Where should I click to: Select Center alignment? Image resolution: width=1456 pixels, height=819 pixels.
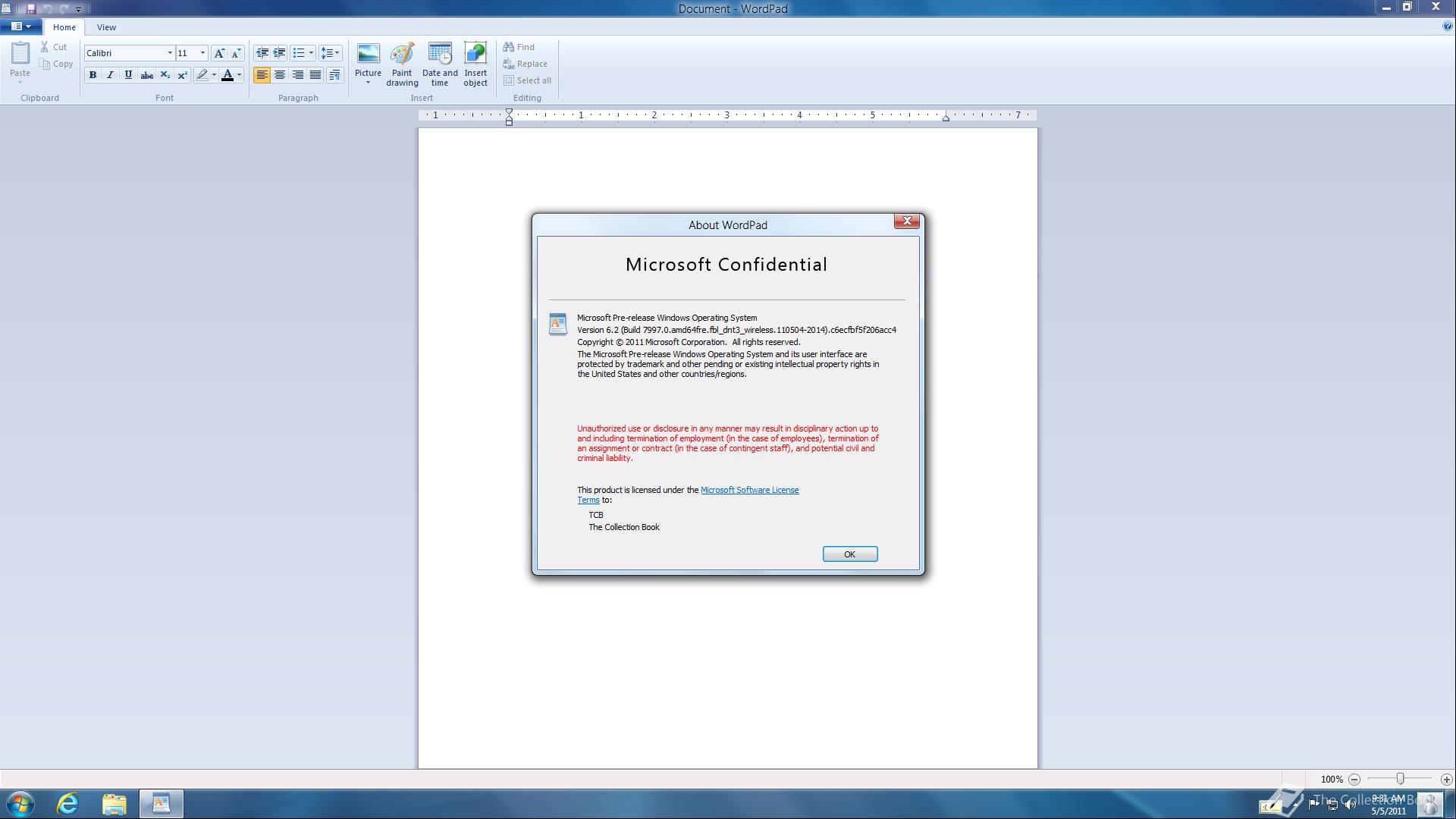[x=280, y=75]
